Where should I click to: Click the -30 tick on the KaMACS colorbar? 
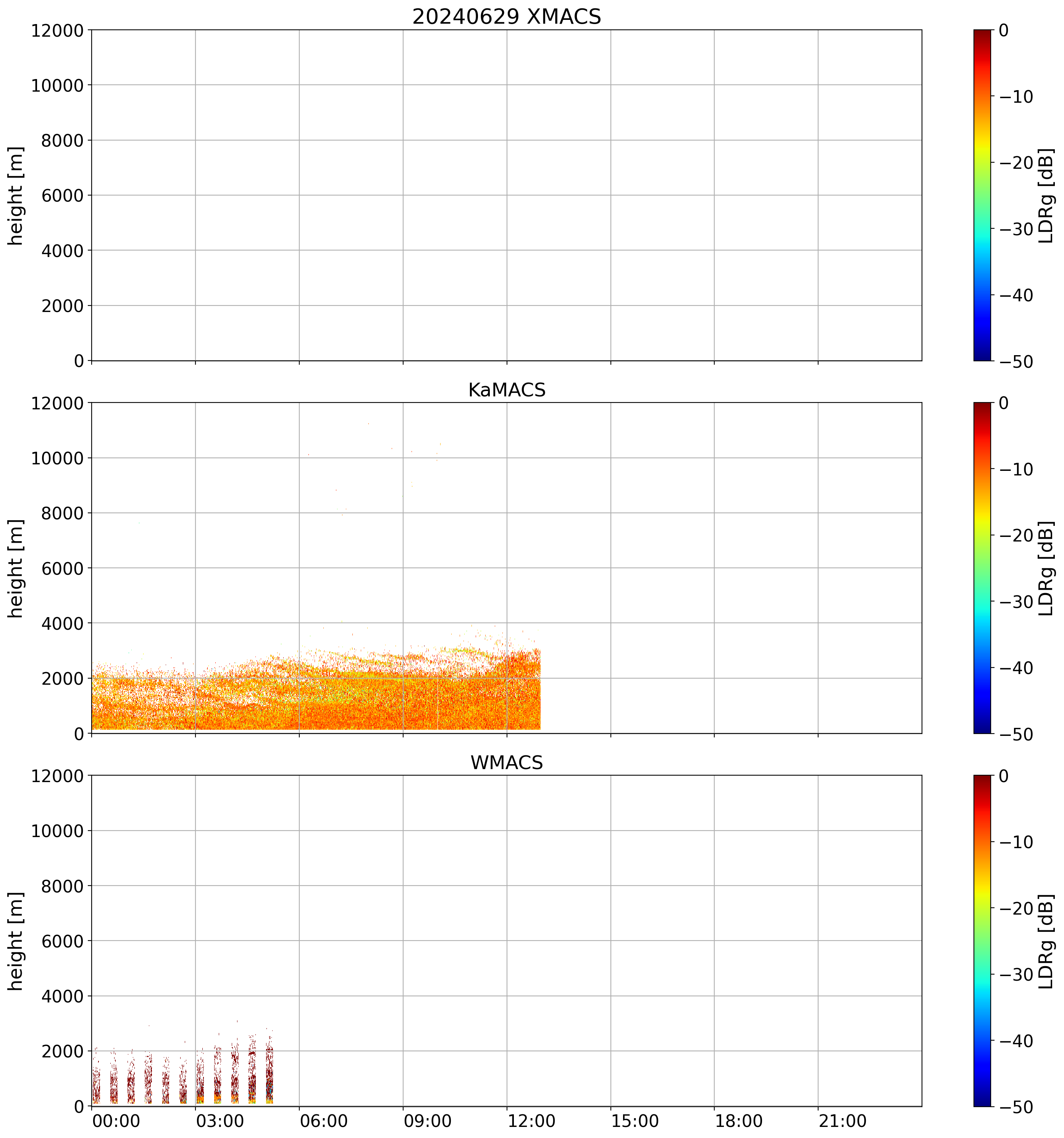pos(1017,601)
